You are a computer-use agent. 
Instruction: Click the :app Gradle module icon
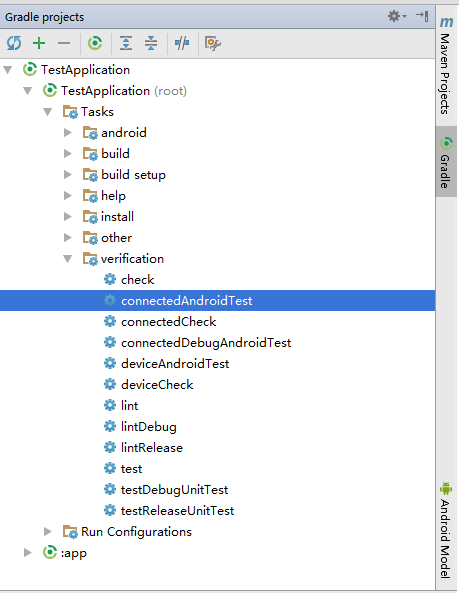50,552
